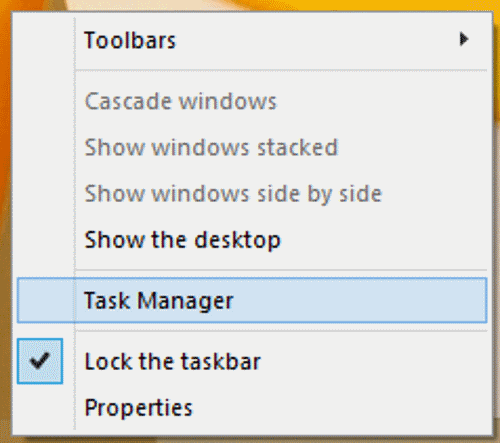Select Cascade windows

click(252, 101)
